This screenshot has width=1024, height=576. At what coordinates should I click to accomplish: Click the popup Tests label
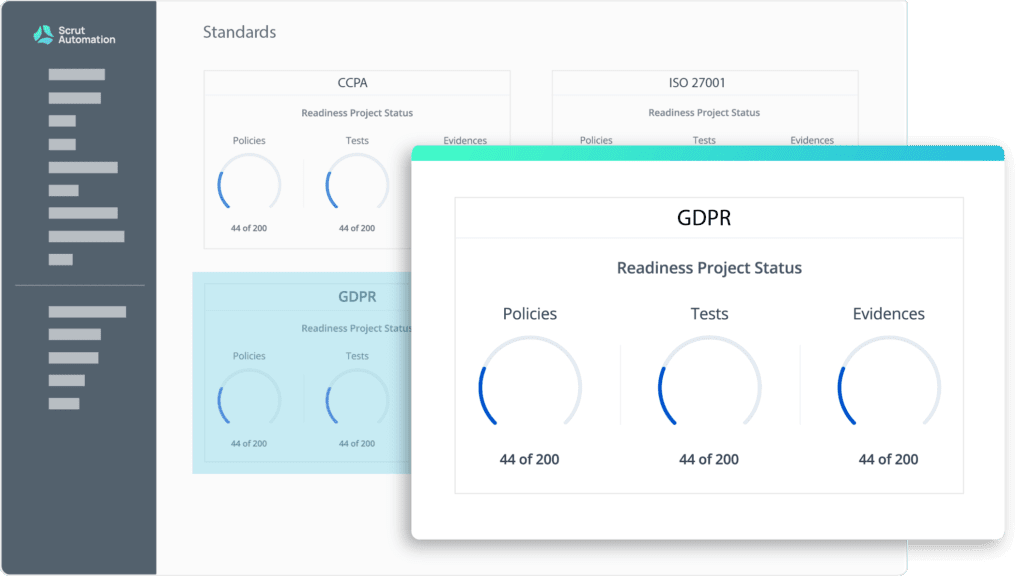click(709, 313)
